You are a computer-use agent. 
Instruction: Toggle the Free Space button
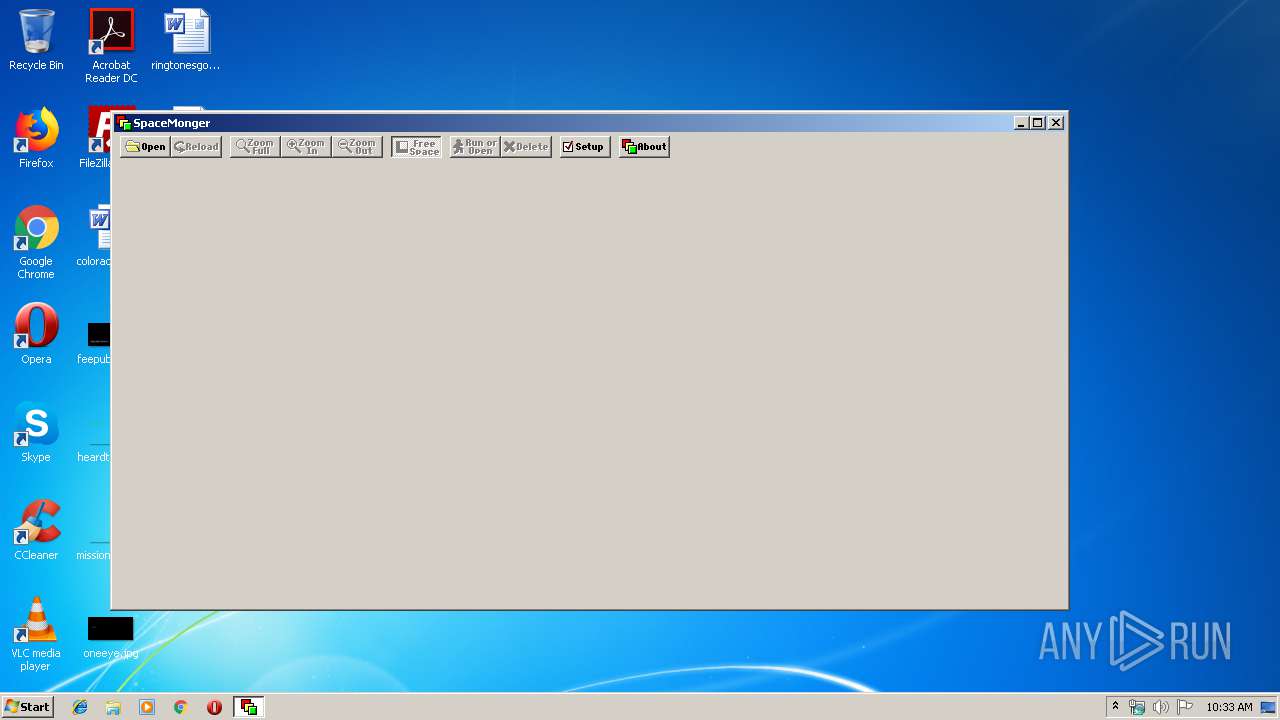coord(416,147)
